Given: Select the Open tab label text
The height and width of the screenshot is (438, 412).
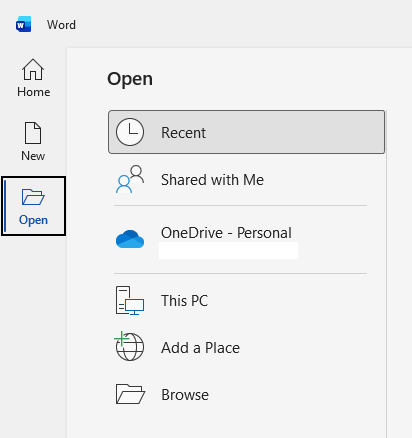Looking at the screenshot, I should 33,220.
